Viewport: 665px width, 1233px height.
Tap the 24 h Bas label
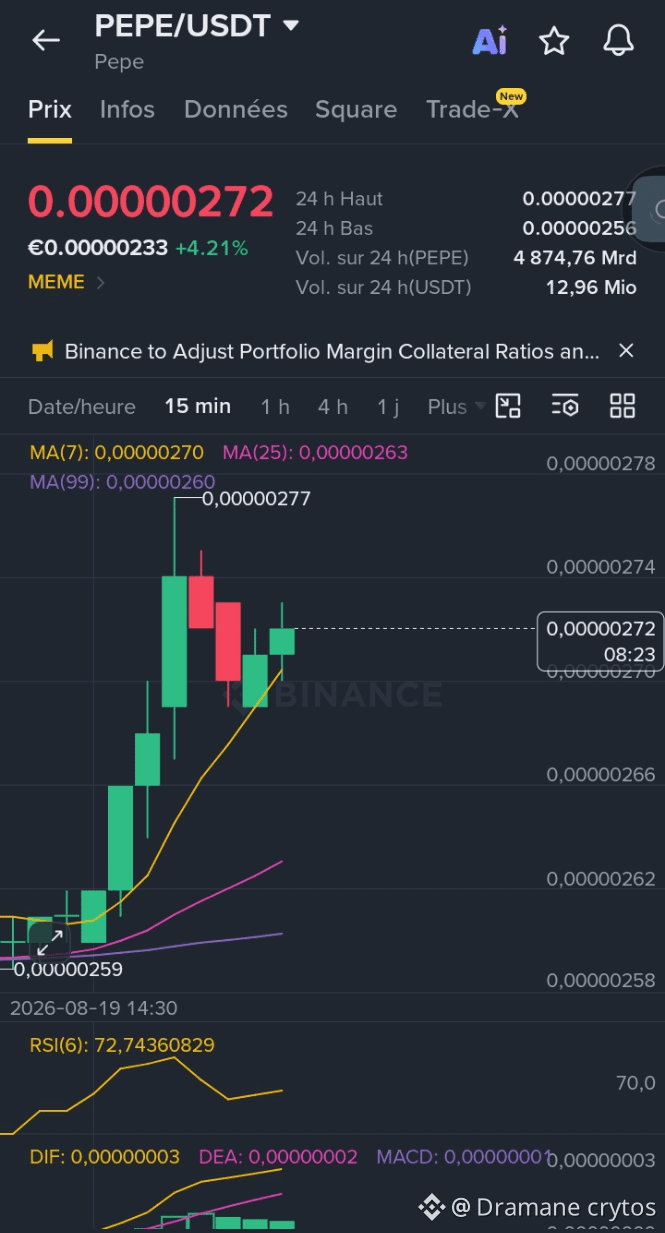(x=334, y=228)
